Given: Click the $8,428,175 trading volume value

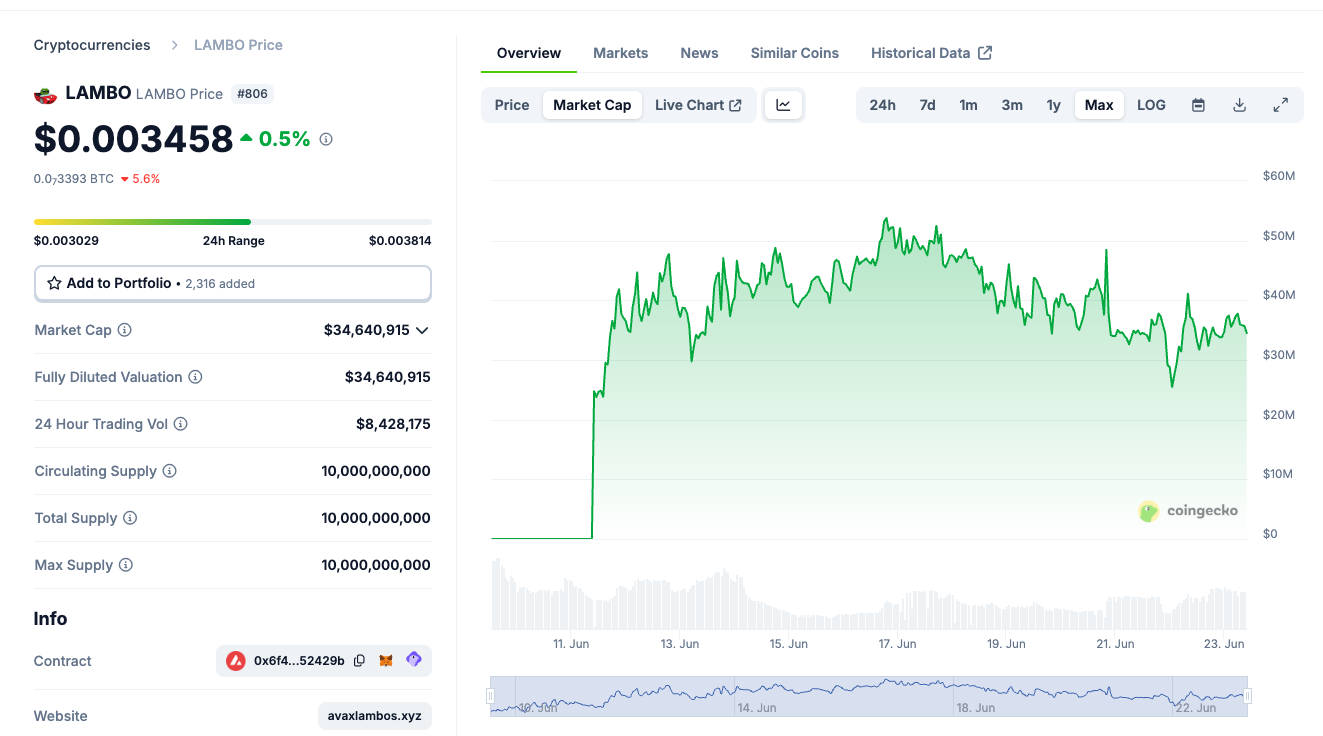Looking at the screenshot, I should coord(393,424).
